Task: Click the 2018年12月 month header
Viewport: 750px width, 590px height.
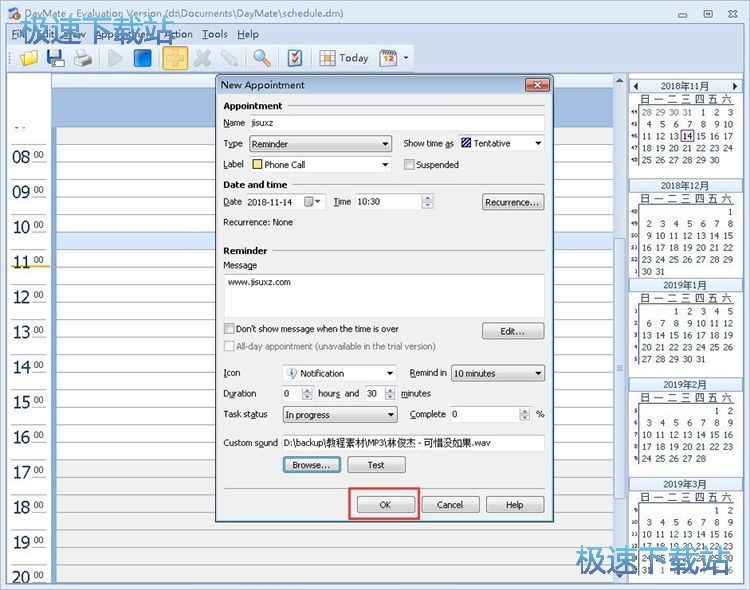Action: (x=685, y=186)
